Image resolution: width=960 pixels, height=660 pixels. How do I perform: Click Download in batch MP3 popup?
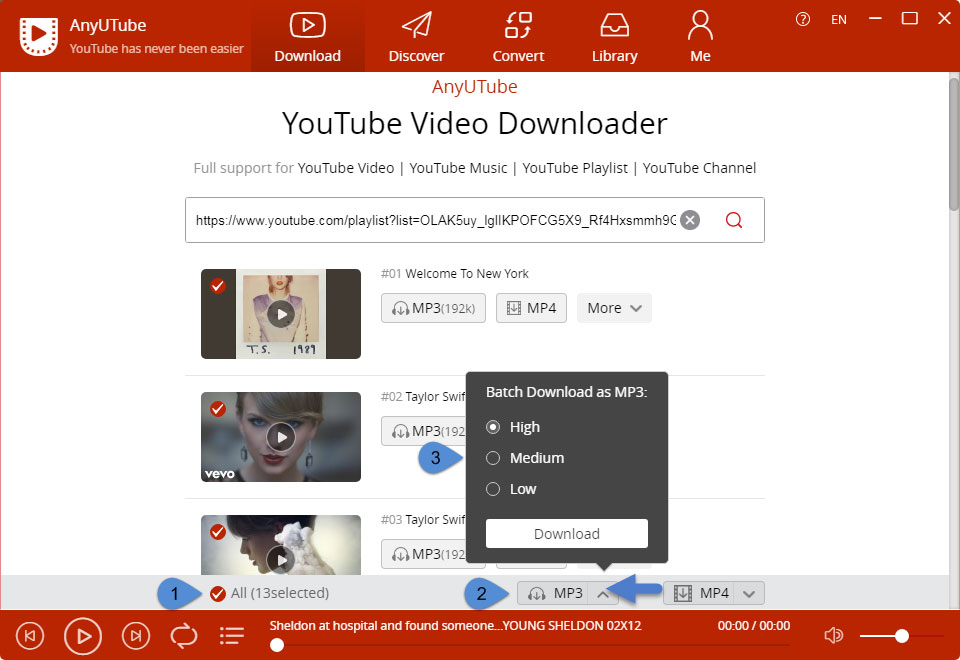(x=566, y=533)
